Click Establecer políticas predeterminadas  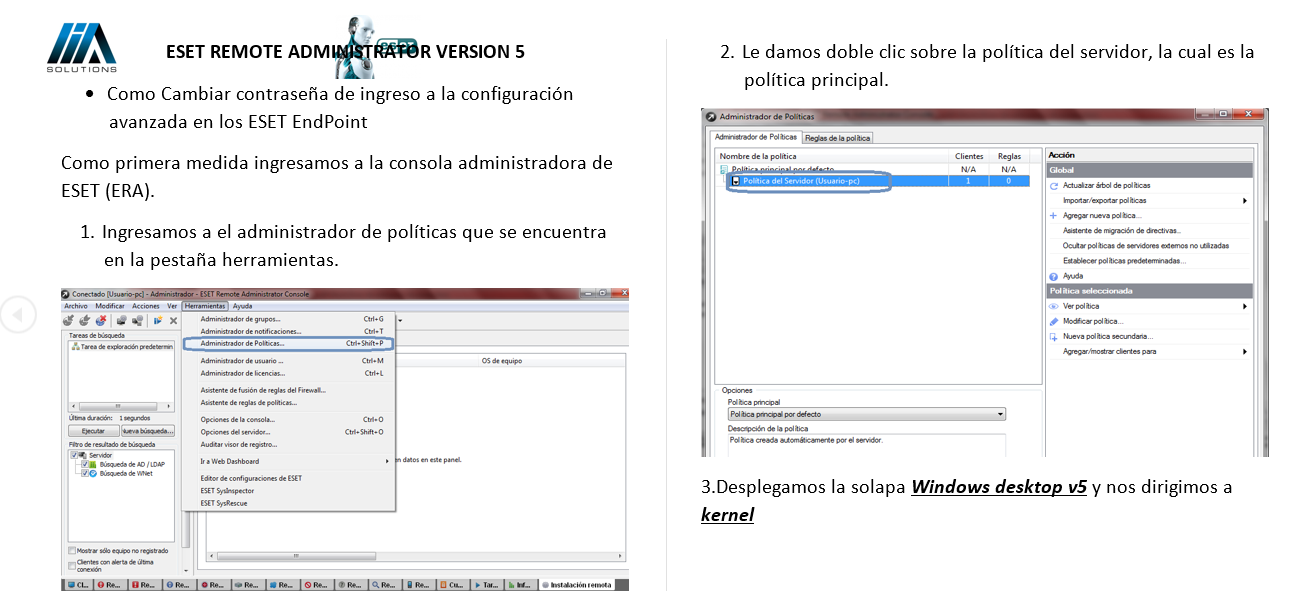1124,261
